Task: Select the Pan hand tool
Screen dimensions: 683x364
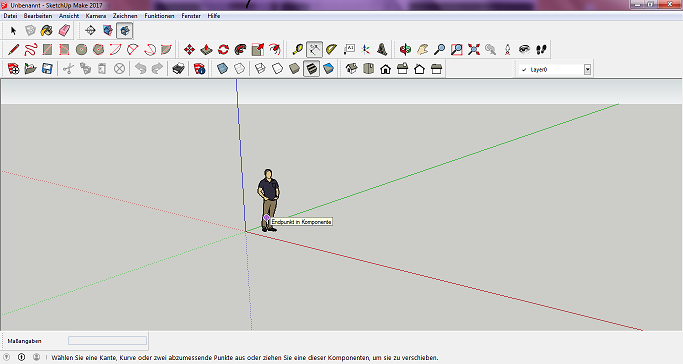Action: 423,49
